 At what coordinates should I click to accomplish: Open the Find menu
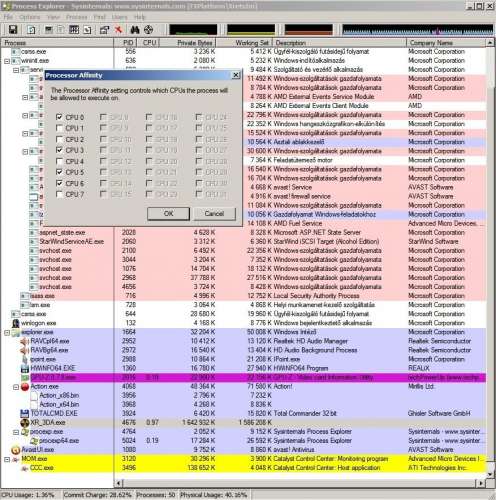tap(99, 17)
